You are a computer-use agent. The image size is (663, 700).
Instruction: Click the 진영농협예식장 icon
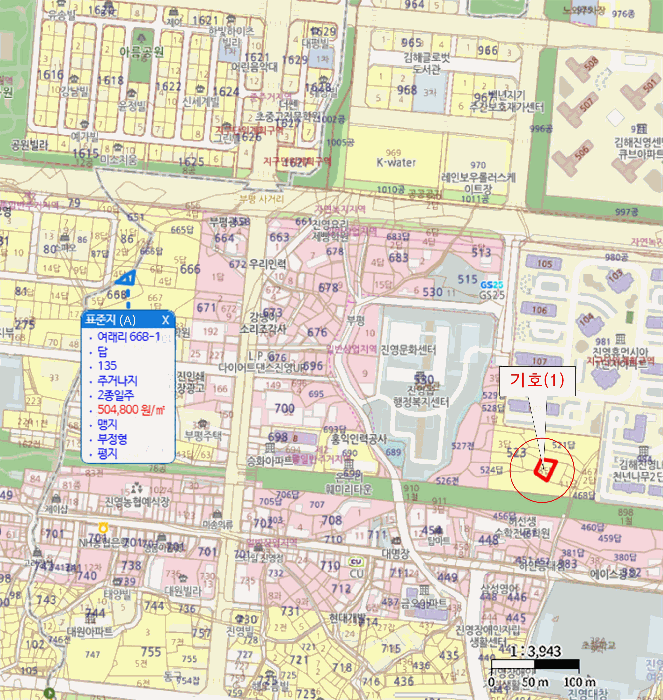[136, 488]
